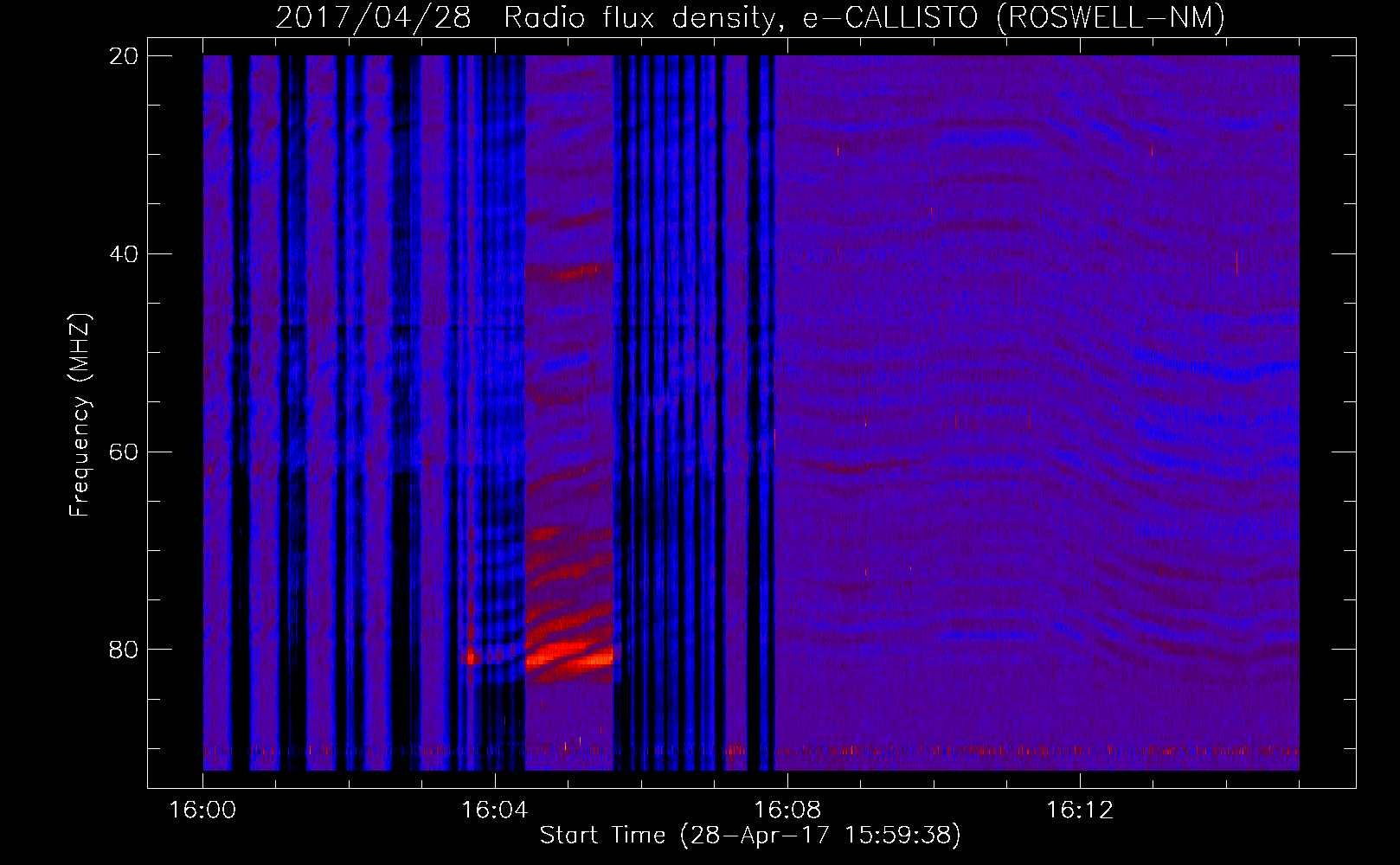
Task: Click the plot title '2017/04/28 Radio flux density'
Action: 525,17
